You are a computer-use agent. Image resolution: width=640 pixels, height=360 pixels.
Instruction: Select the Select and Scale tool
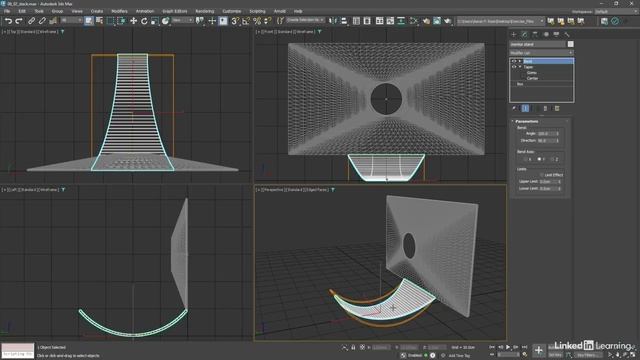pyautogui.click(x=155, y=21)
